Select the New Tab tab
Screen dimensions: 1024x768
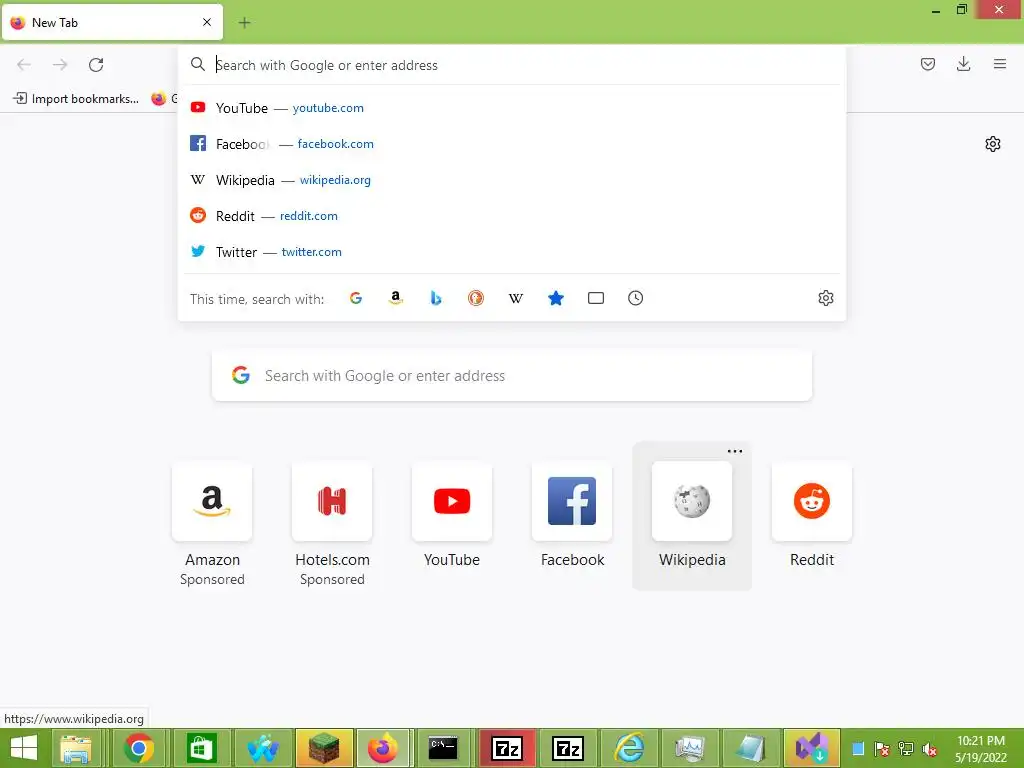(112, 22)
